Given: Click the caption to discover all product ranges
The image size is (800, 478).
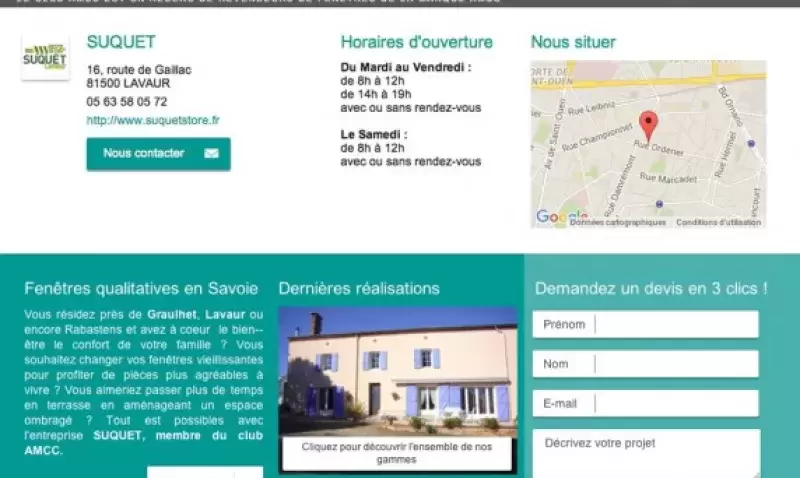Looking at the screenshot, I should (x=397, y=452).
